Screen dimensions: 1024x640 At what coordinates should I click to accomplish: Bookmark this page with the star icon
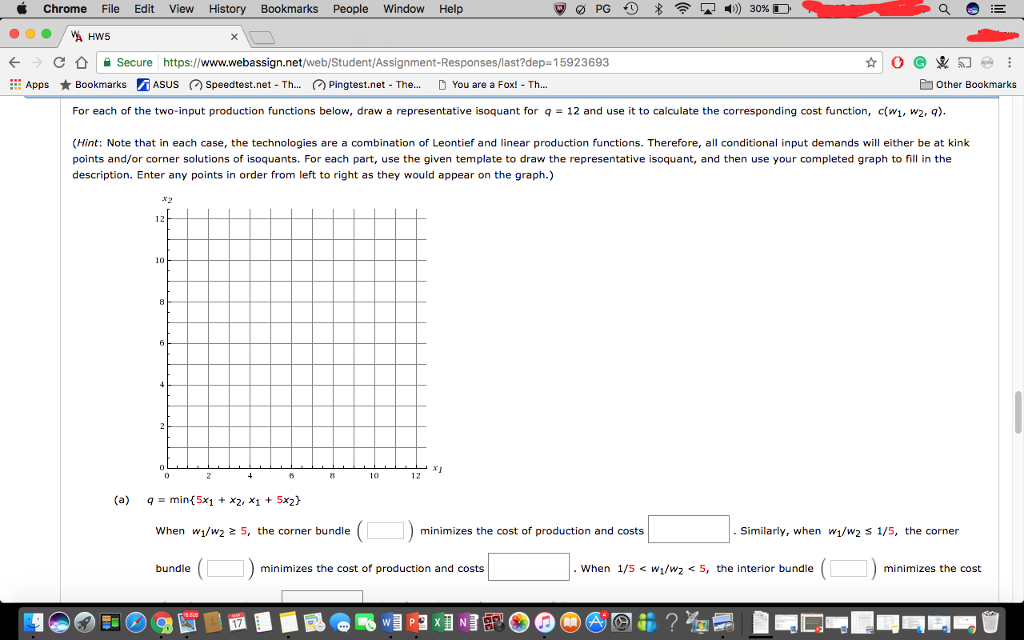[871, 63]
